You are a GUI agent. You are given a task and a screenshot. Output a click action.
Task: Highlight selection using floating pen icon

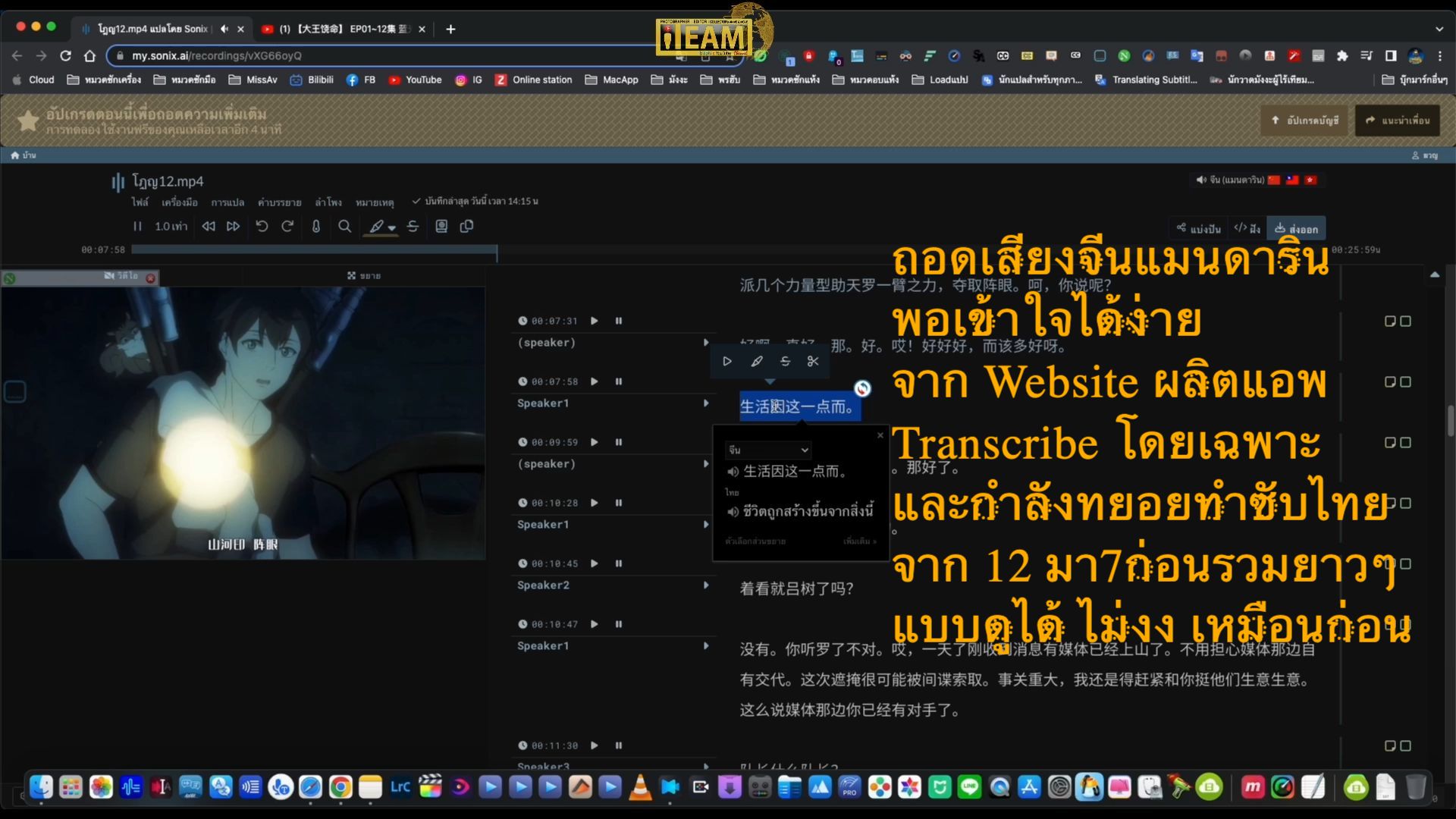tap(757, 361)
